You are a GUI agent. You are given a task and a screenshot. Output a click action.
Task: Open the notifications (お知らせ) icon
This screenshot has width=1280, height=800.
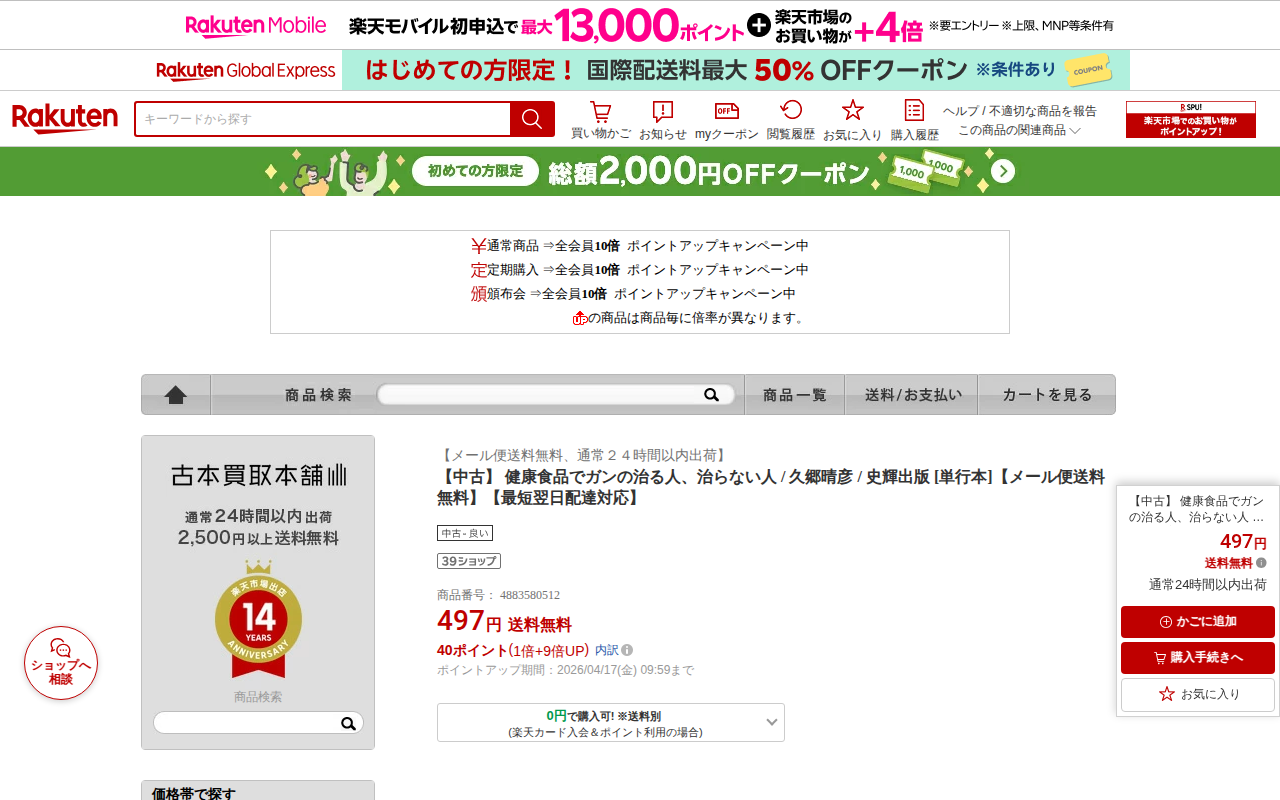click(x=663, y=120)
